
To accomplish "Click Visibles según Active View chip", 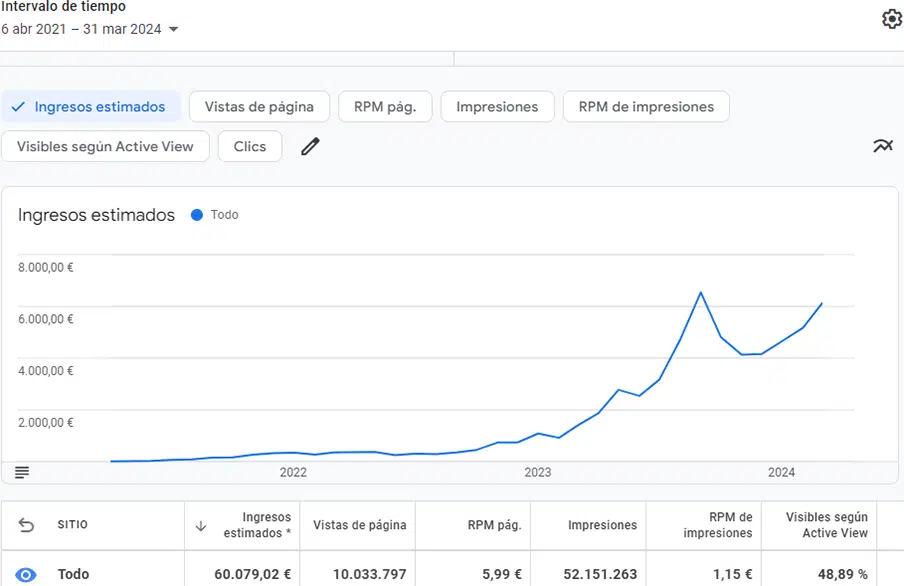I will tap(105, 146).
